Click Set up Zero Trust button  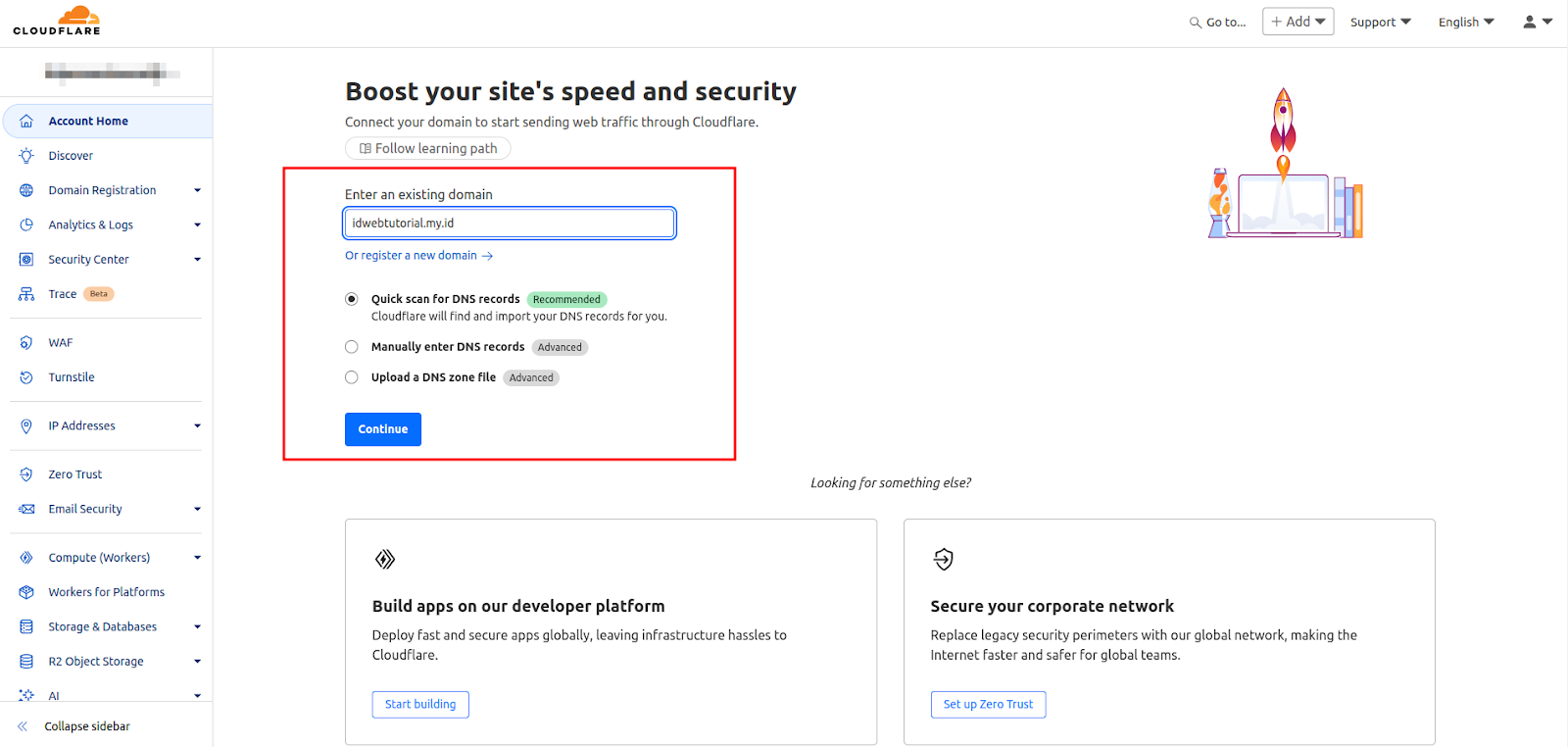click(988, 705)
